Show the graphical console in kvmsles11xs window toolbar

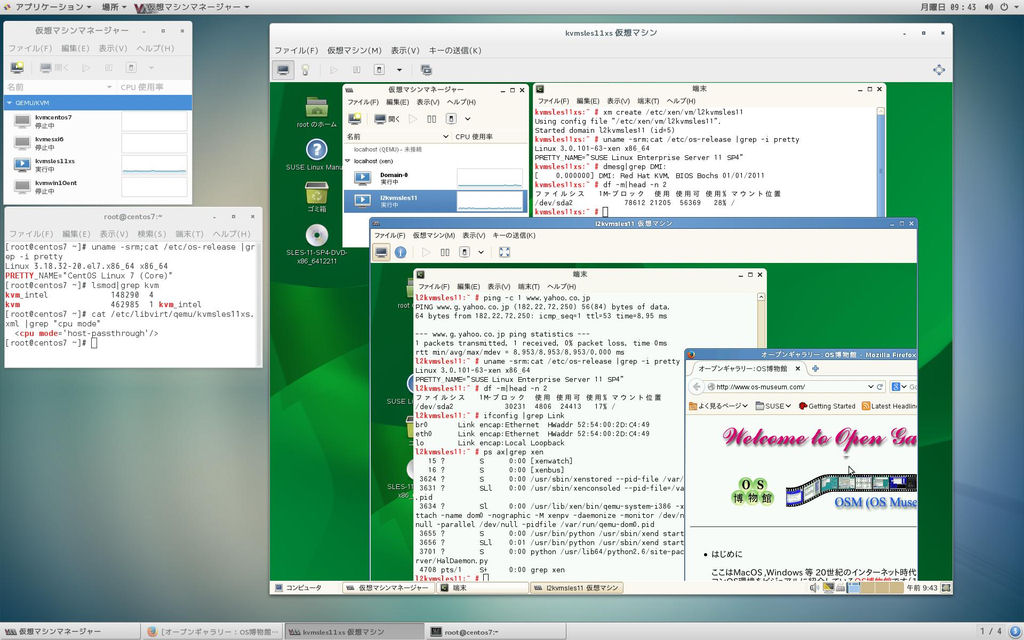pyautogui.click(x=283, y=70)
